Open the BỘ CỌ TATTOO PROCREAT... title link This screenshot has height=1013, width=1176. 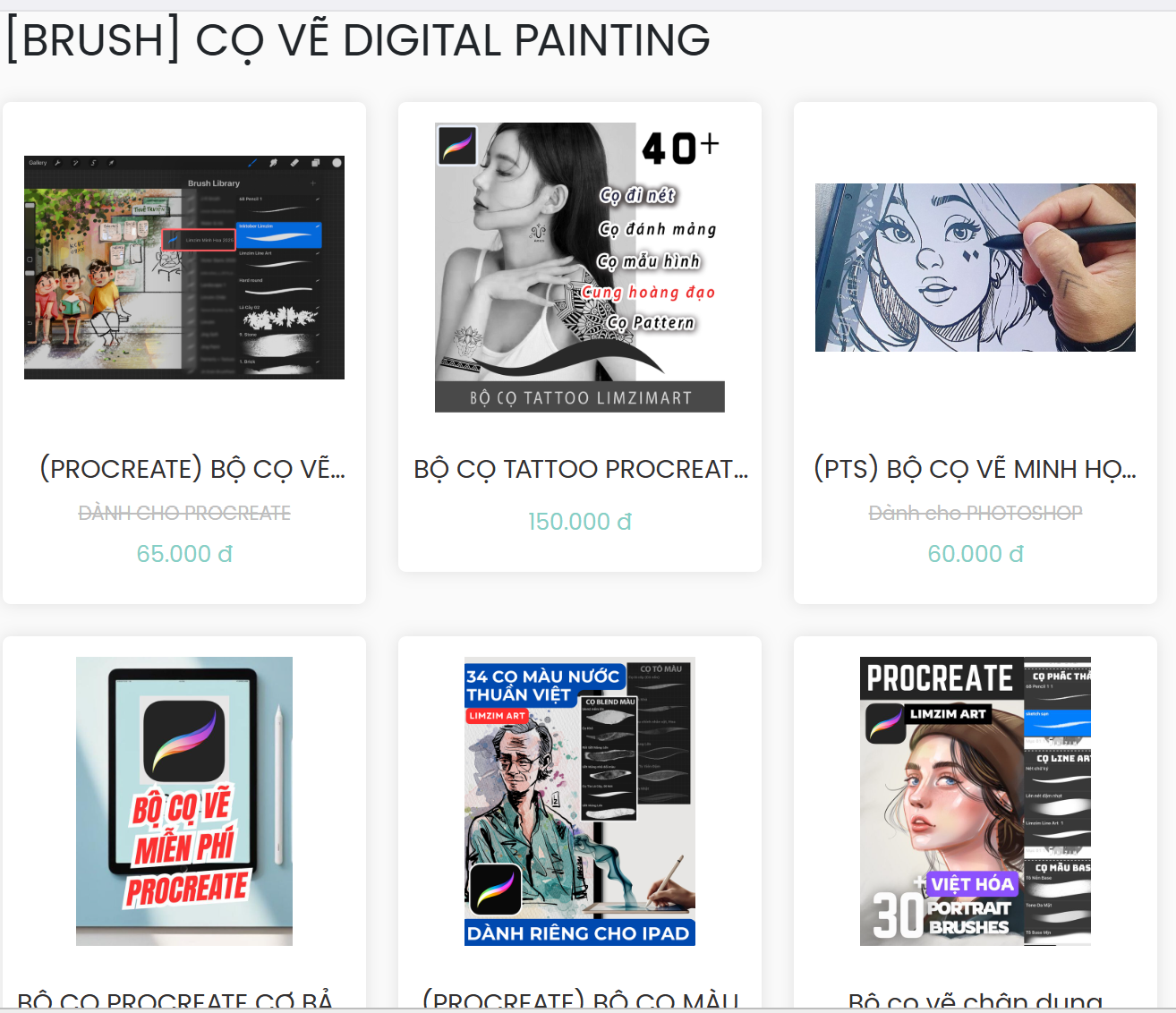pos(581,469)
